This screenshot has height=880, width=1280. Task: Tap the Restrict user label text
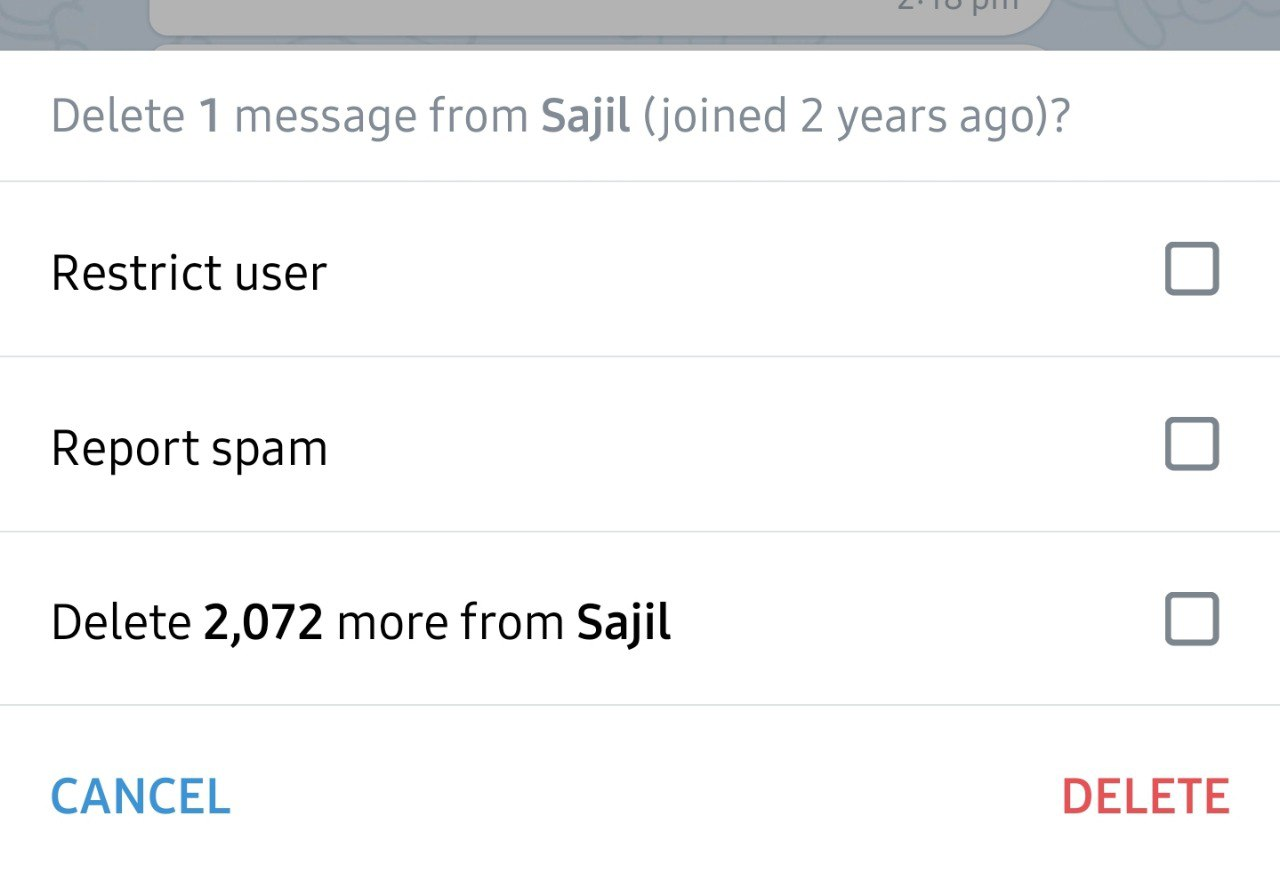click(189, 273)
